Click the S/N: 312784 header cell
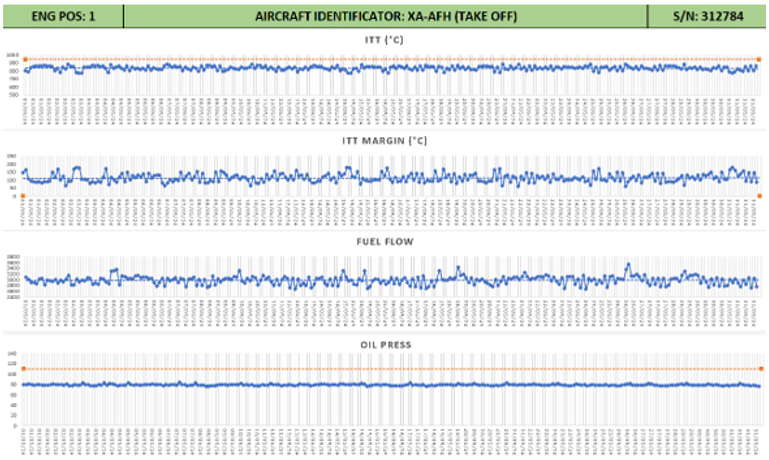This screenshot has width=769, height=460. (707, 17)
